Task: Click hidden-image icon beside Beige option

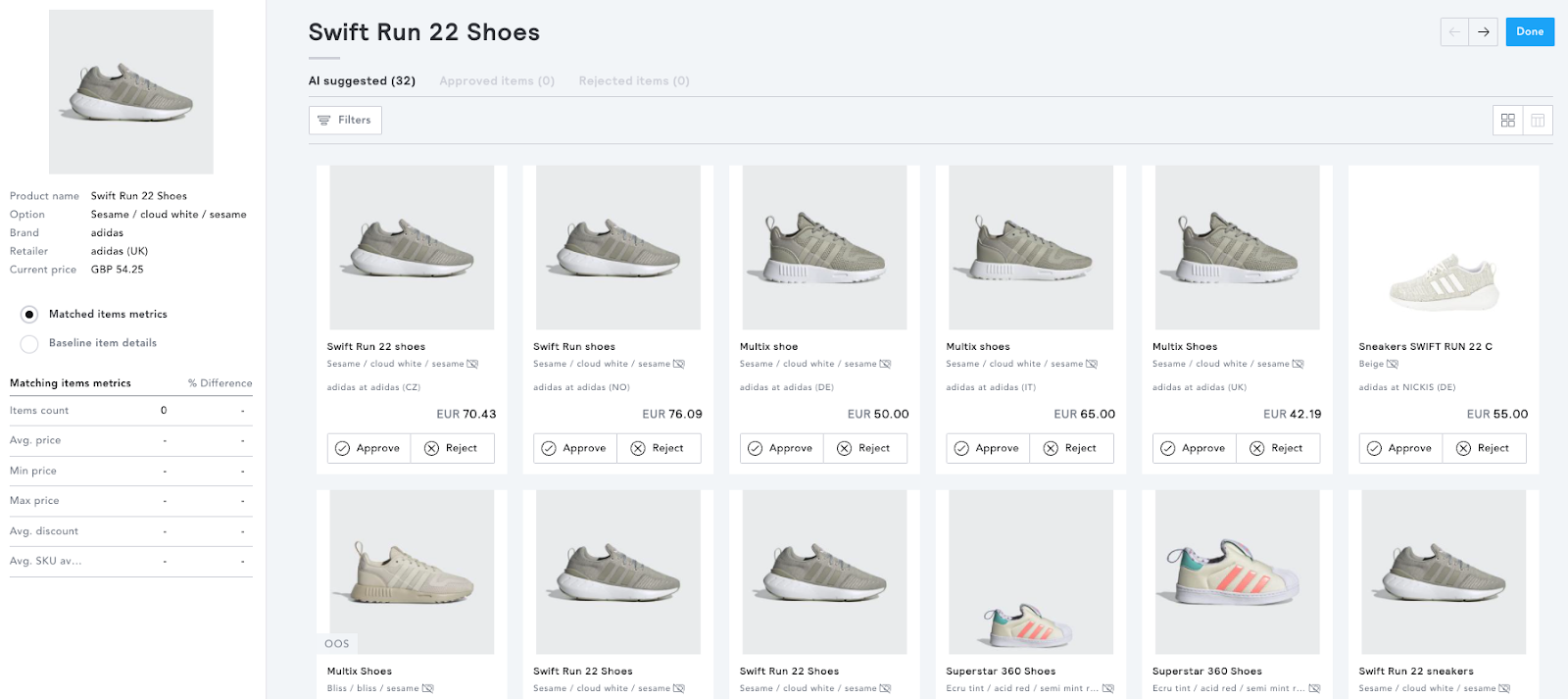Action: point(1393,365)
